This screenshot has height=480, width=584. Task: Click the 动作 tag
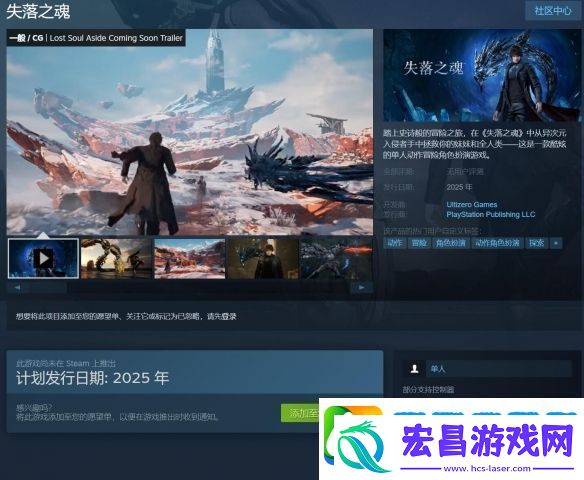pos(394,243)
